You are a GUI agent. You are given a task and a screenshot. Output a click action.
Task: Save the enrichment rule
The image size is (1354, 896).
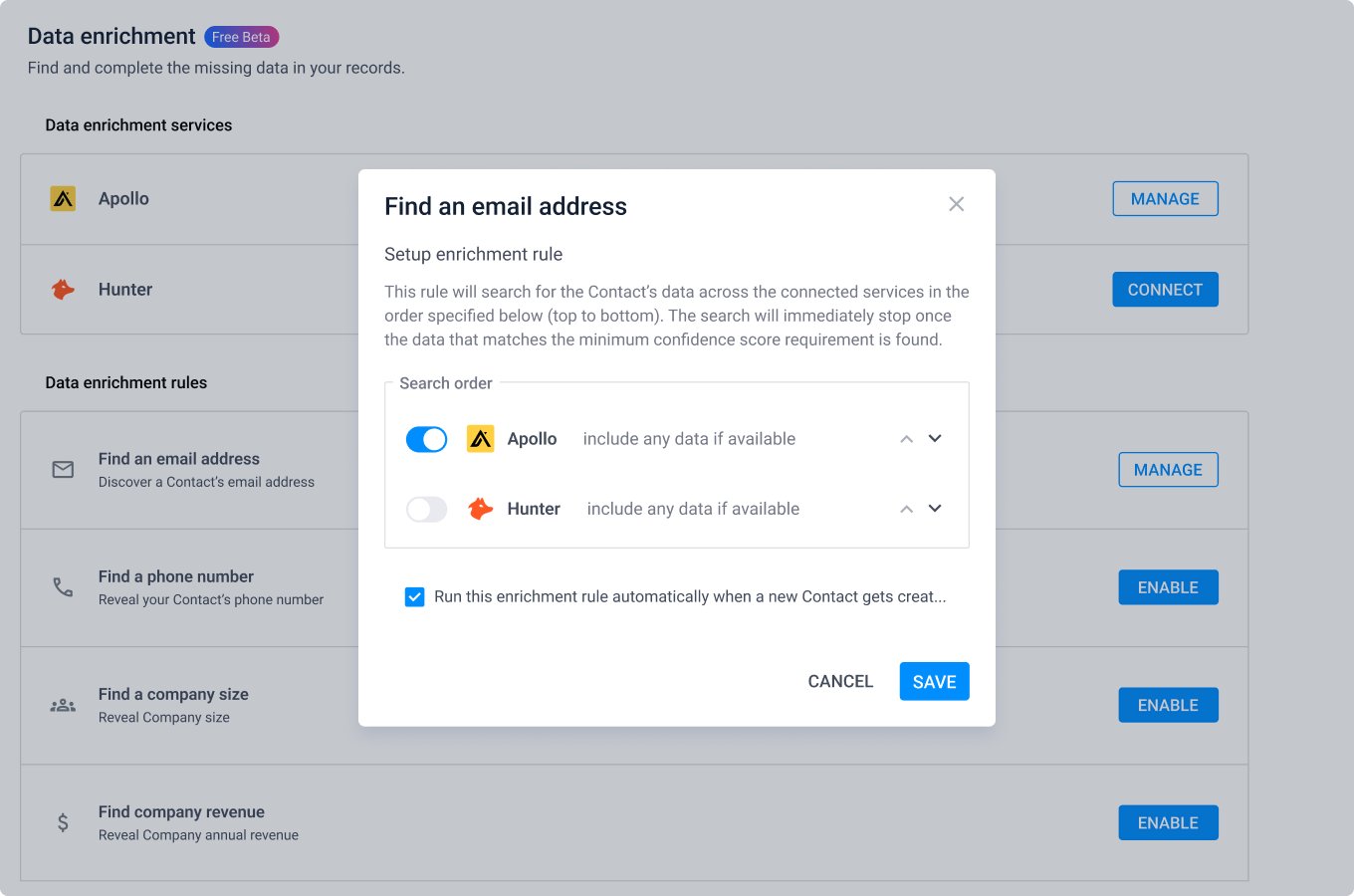(934, 681)
